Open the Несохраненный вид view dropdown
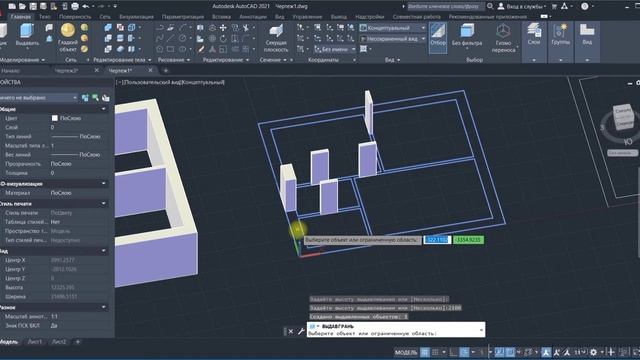Screen dimensions: 640x360 (393, 39)
